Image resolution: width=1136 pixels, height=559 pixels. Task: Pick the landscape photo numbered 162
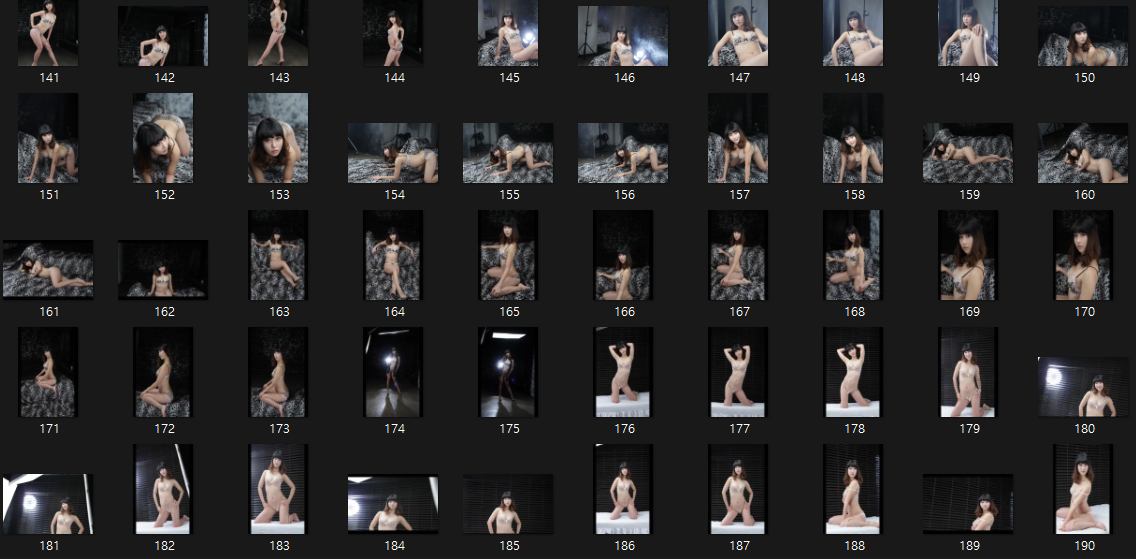163,270
